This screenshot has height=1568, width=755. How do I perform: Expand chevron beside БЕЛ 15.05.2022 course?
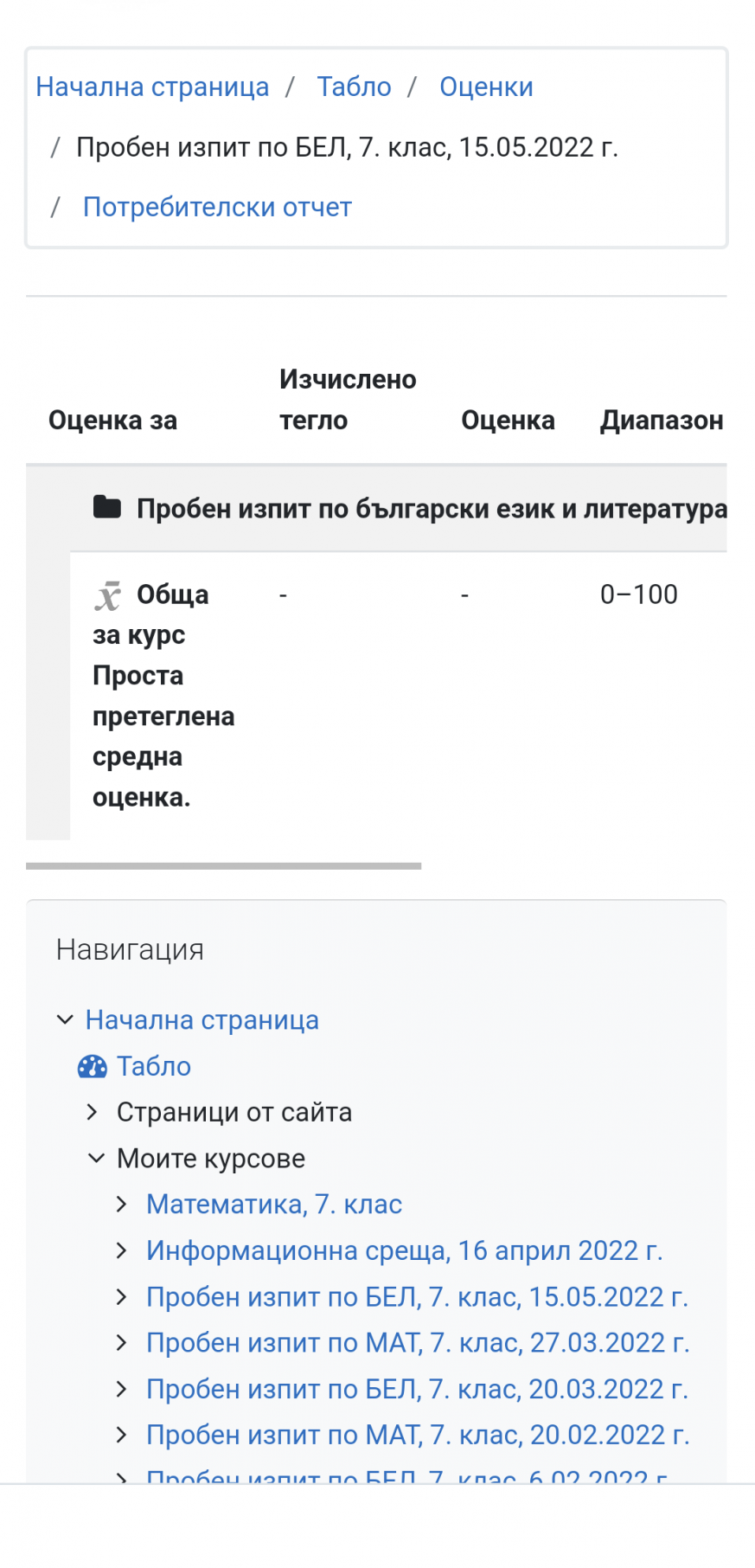click(122, 1296)
